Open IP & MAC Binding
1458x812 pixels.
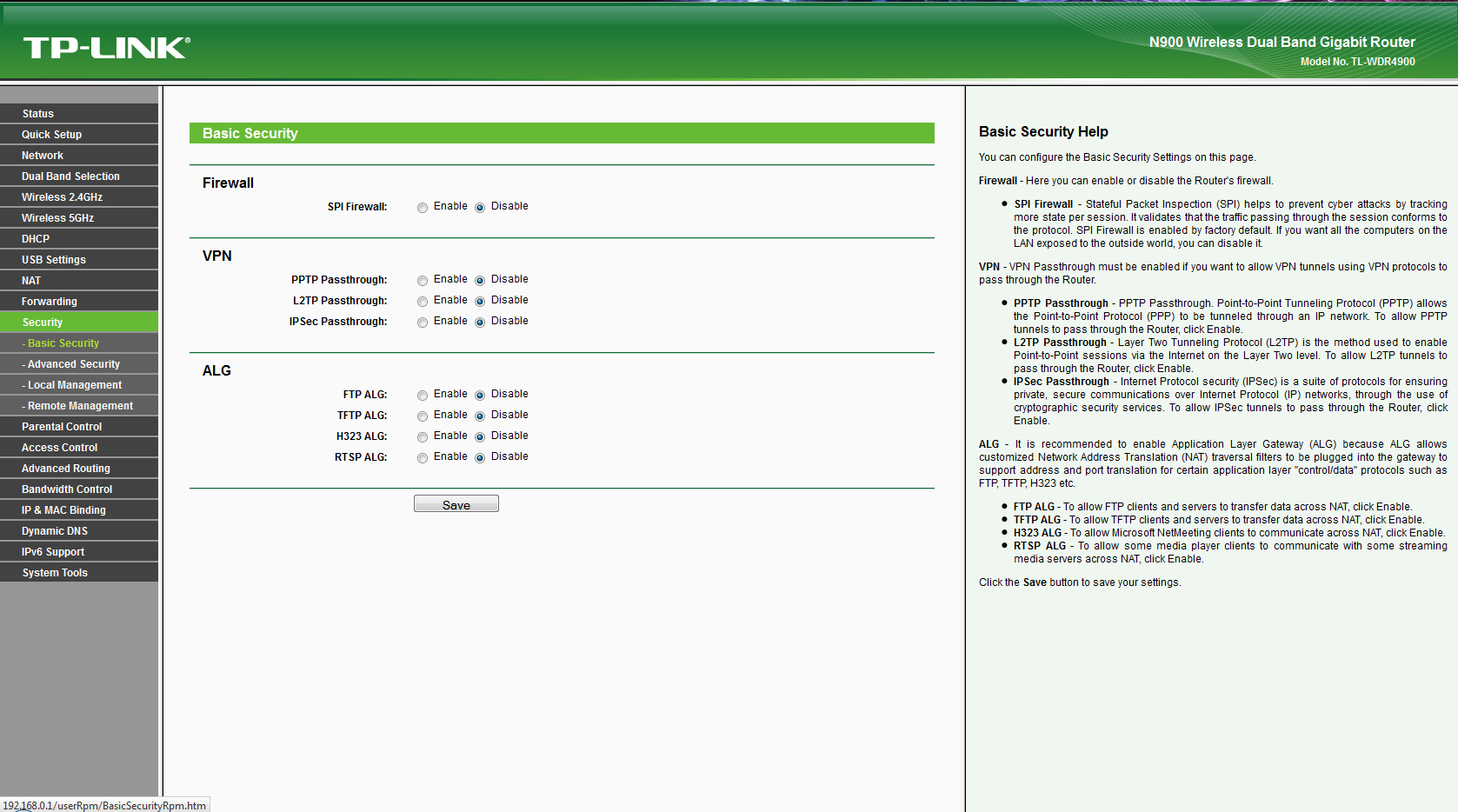tap(79, 510)
